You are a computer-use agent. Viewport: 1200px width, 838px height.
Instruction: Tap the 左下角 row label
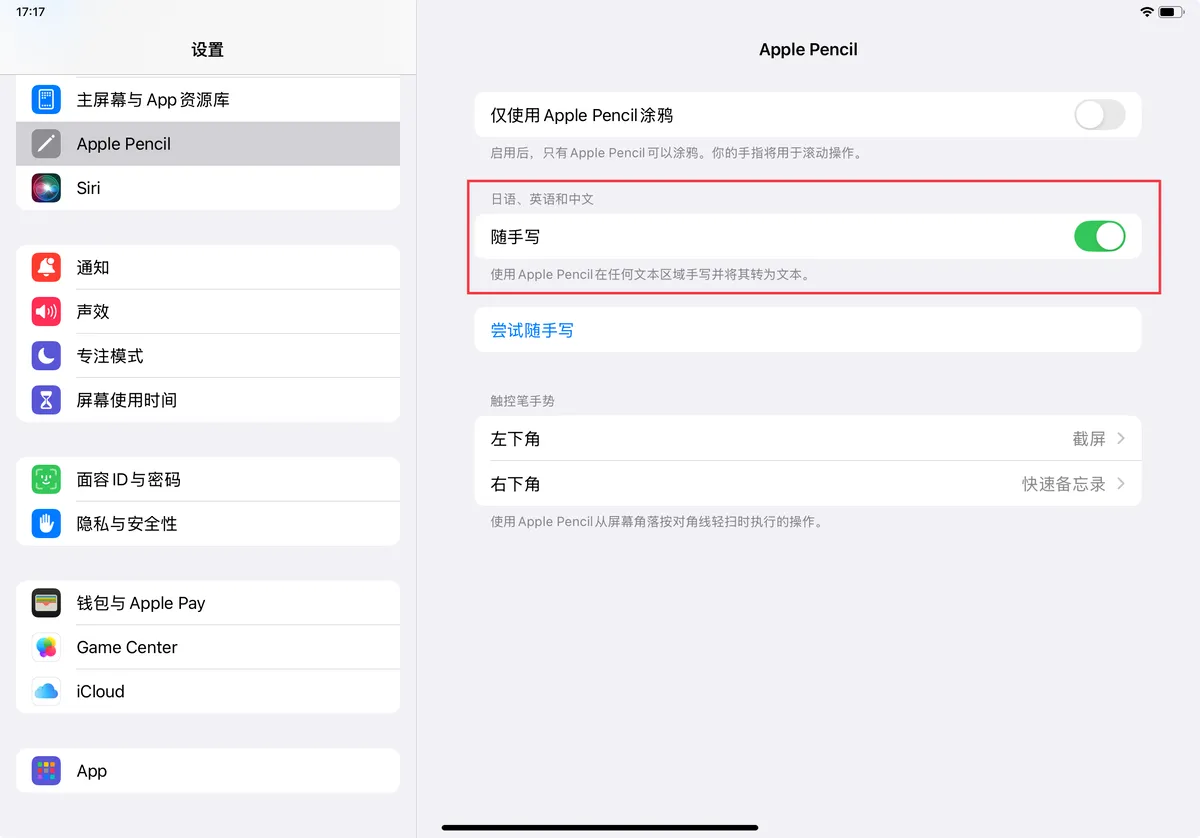click(515, 438)
